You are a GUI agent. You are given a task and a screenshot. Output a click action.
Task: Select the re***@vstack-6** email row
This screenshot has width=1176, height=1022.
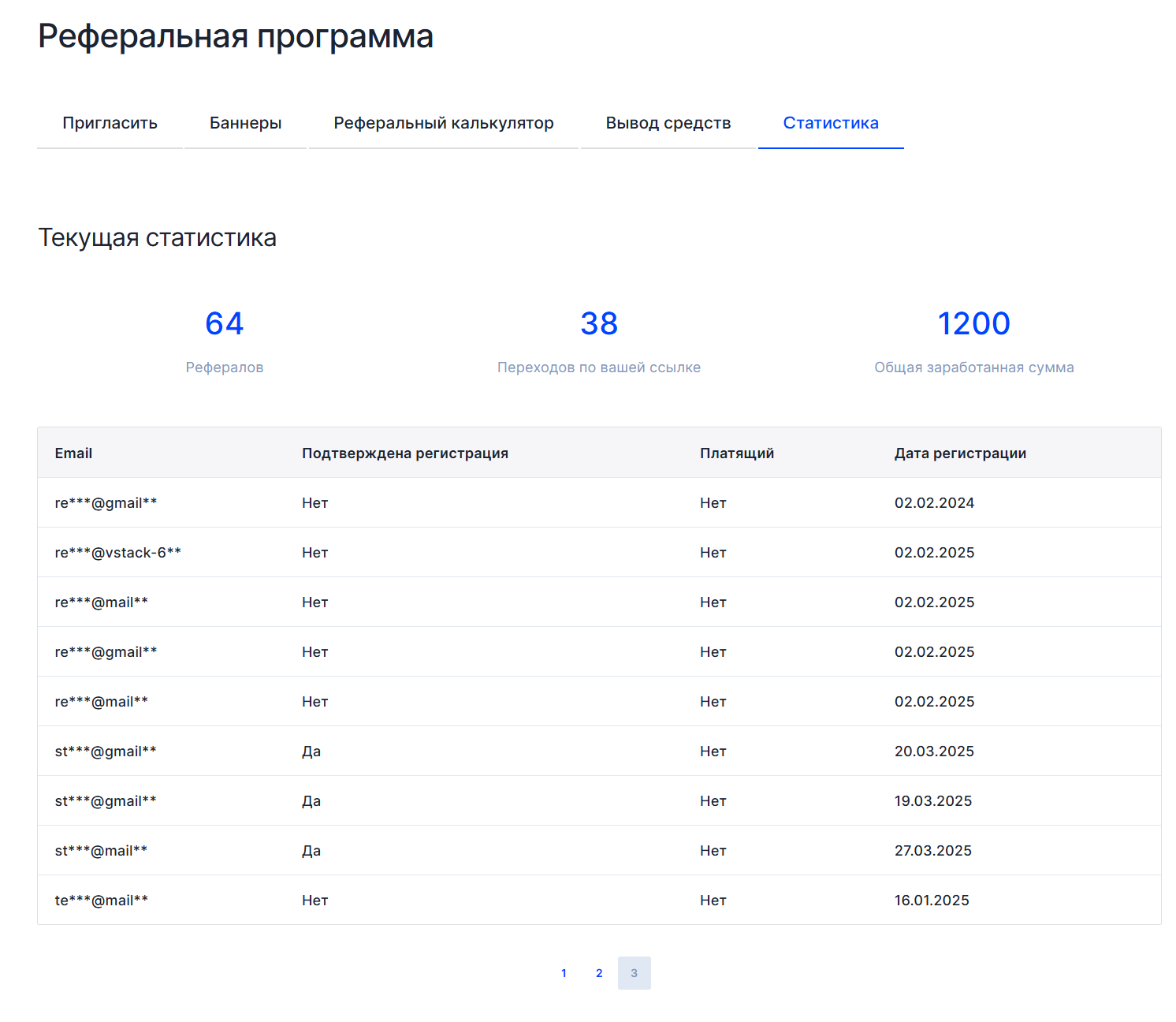(x=117, y=553)
